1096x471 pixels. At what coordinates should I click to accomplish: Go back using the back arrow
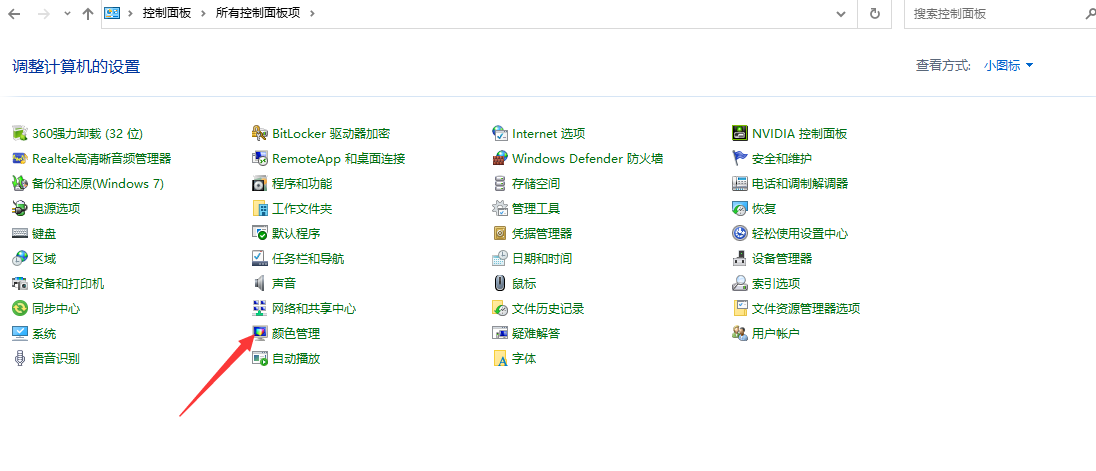[x=14, y=13]
